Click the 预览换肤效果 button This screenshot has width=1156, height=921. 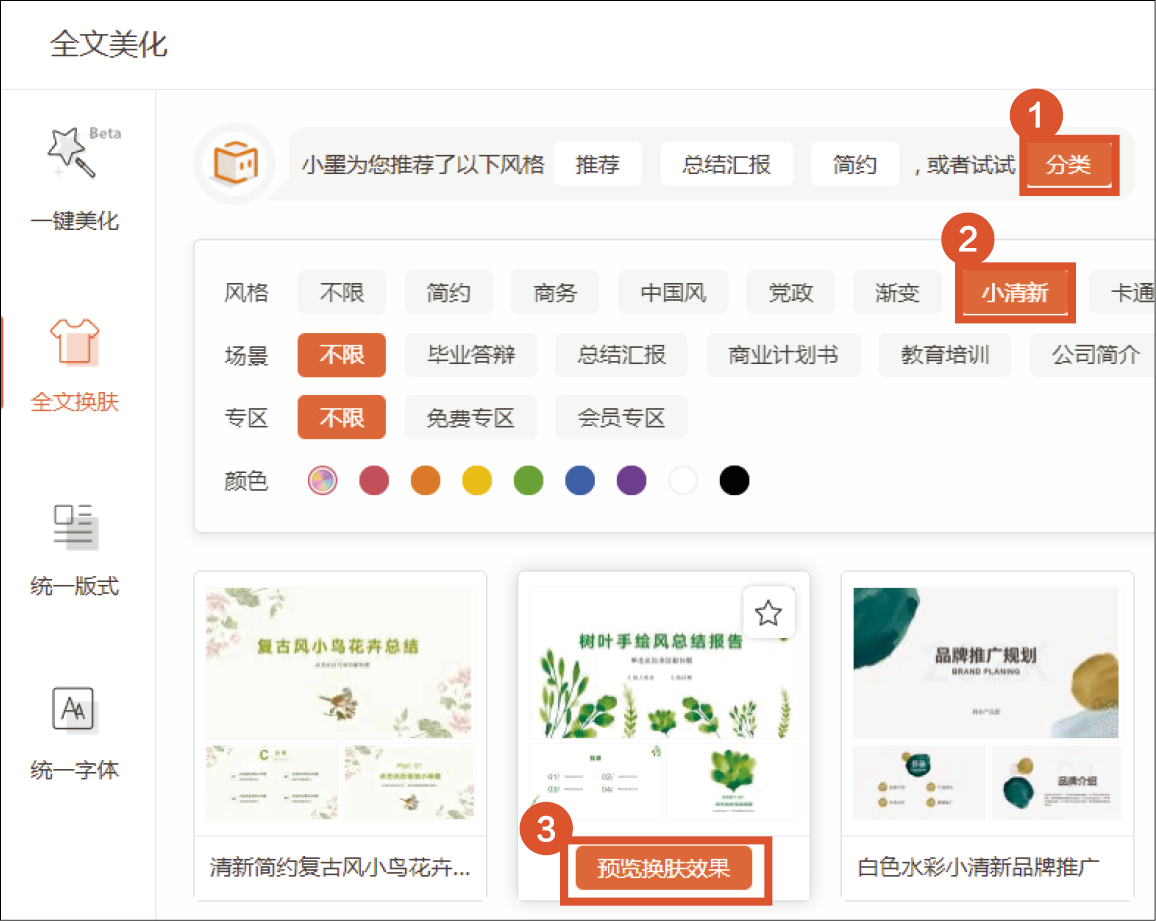click(x=663, y=869)
